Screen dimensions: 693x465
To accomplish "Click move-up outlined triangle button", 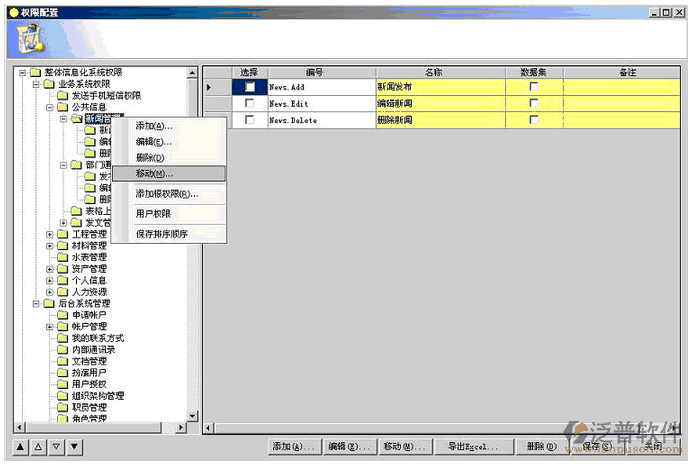I will (x=38, y=447).
